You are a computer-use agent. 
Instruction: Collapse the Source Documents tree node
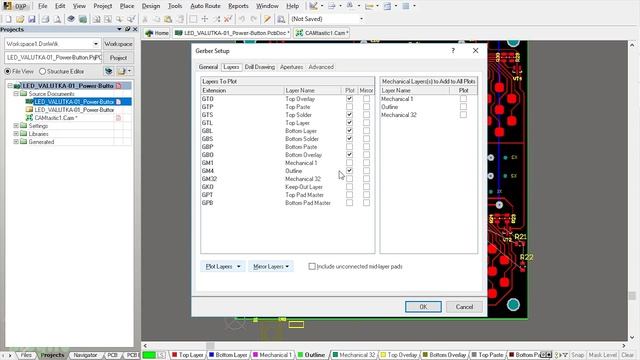pyautogui.click(x=16, y=93)
